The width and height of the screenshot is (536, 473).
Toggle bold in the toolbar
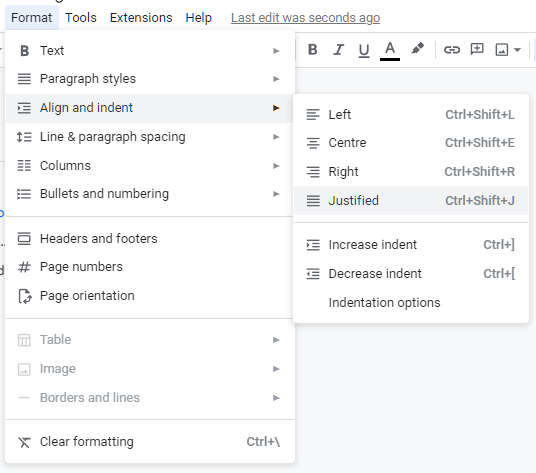[312, 50]
